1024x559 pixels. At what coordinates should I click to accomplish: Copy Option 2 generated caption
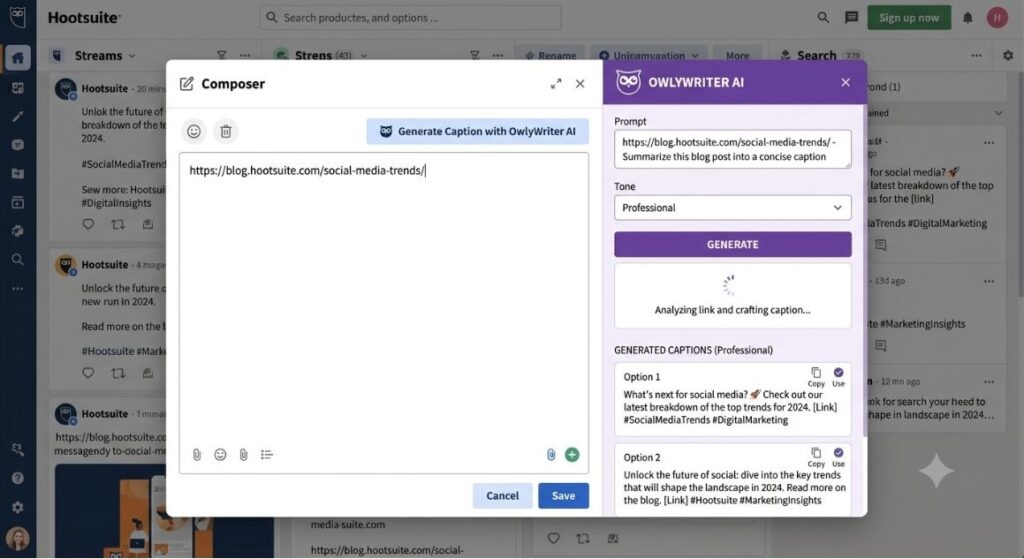point(816,457)
